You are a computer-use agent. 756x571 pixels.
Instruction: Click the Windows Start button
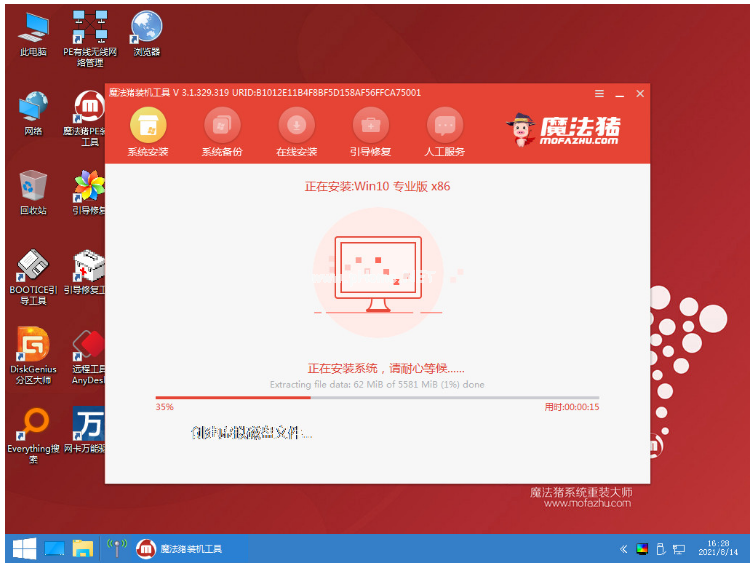[24, 549]
